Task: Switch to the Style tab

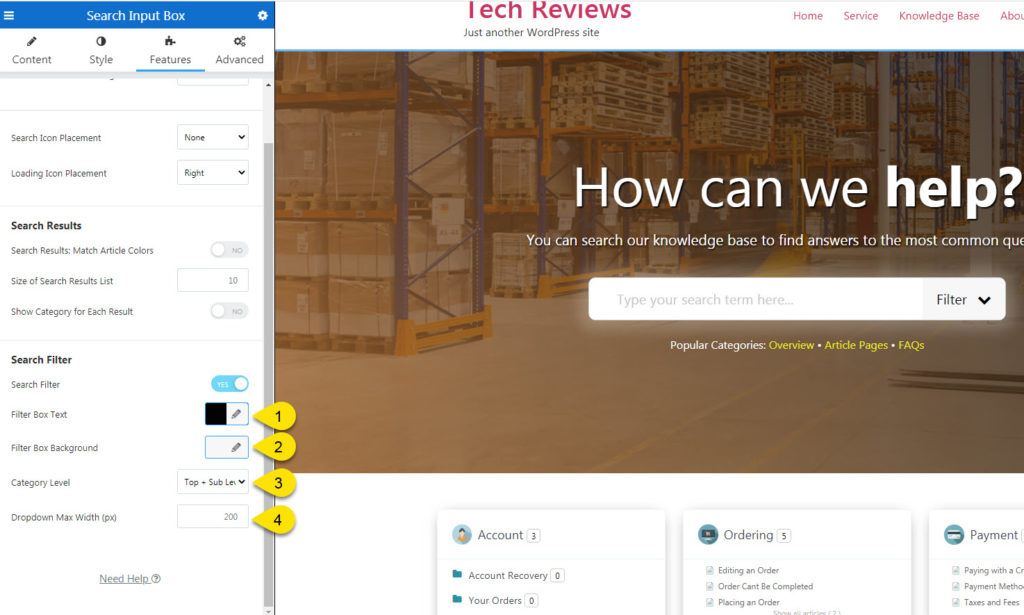Action: [101, 50]
